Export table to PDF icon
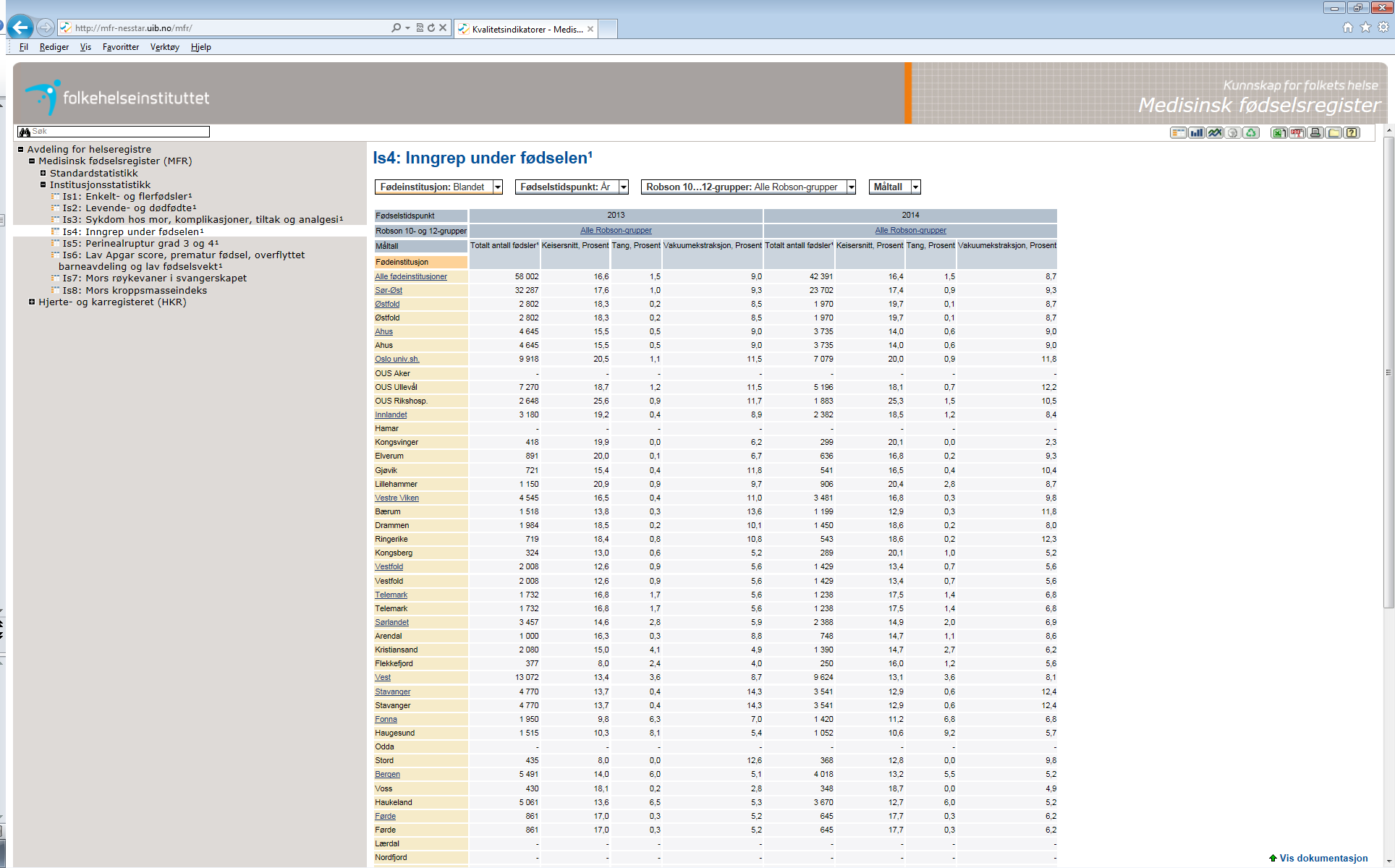Viewport: 1395px width, 868px height. [x=1297, y=132]
